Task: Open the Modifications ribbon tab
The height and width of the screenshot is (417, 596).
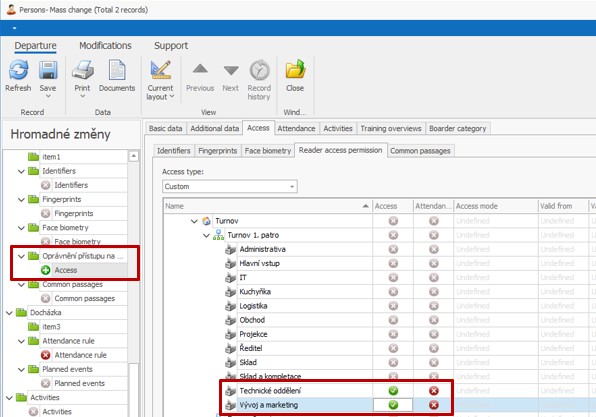Action: point(105,46)
